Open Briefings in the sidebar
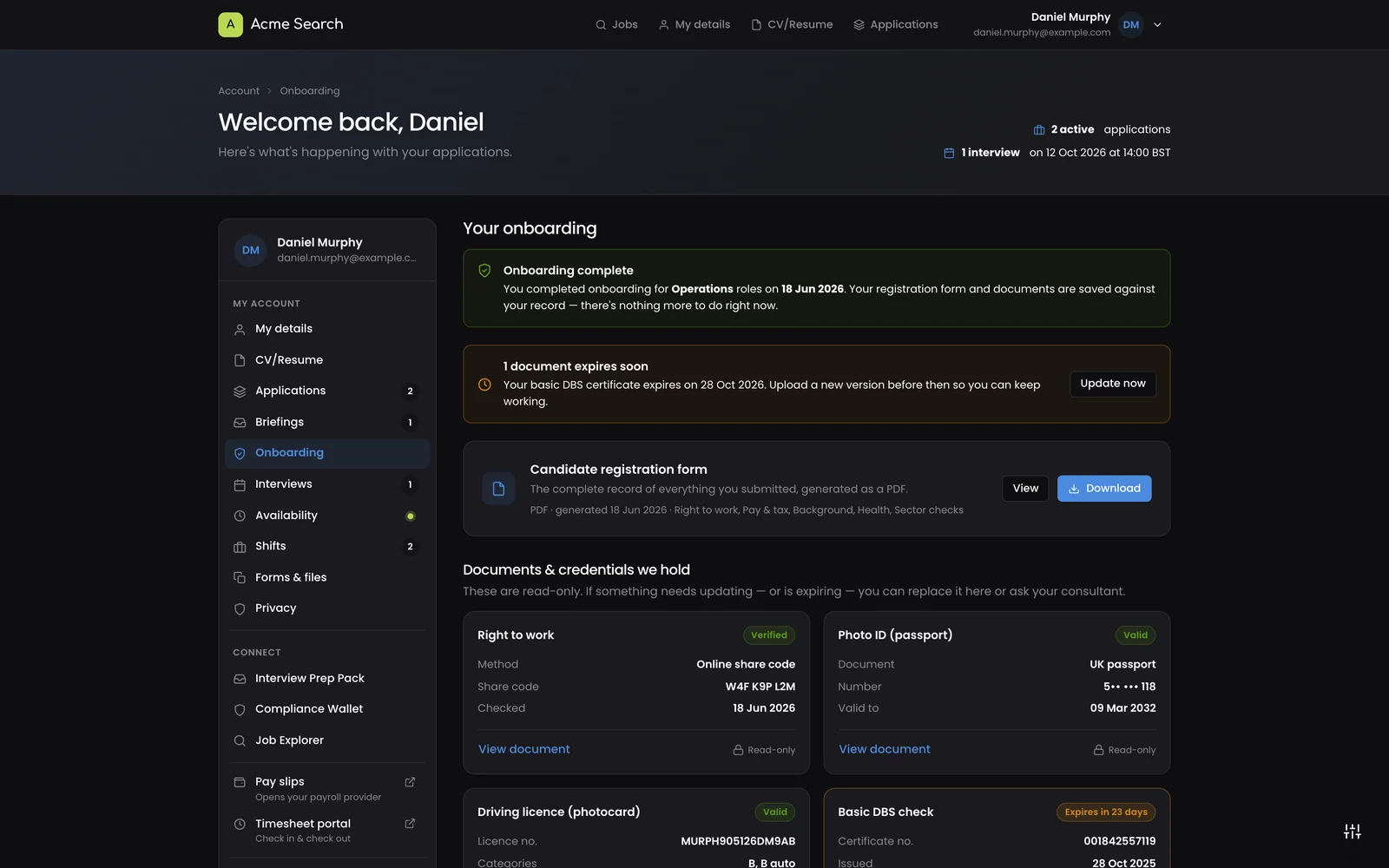This screenshot has height=868, width=1389. click(x=327, y=423)
